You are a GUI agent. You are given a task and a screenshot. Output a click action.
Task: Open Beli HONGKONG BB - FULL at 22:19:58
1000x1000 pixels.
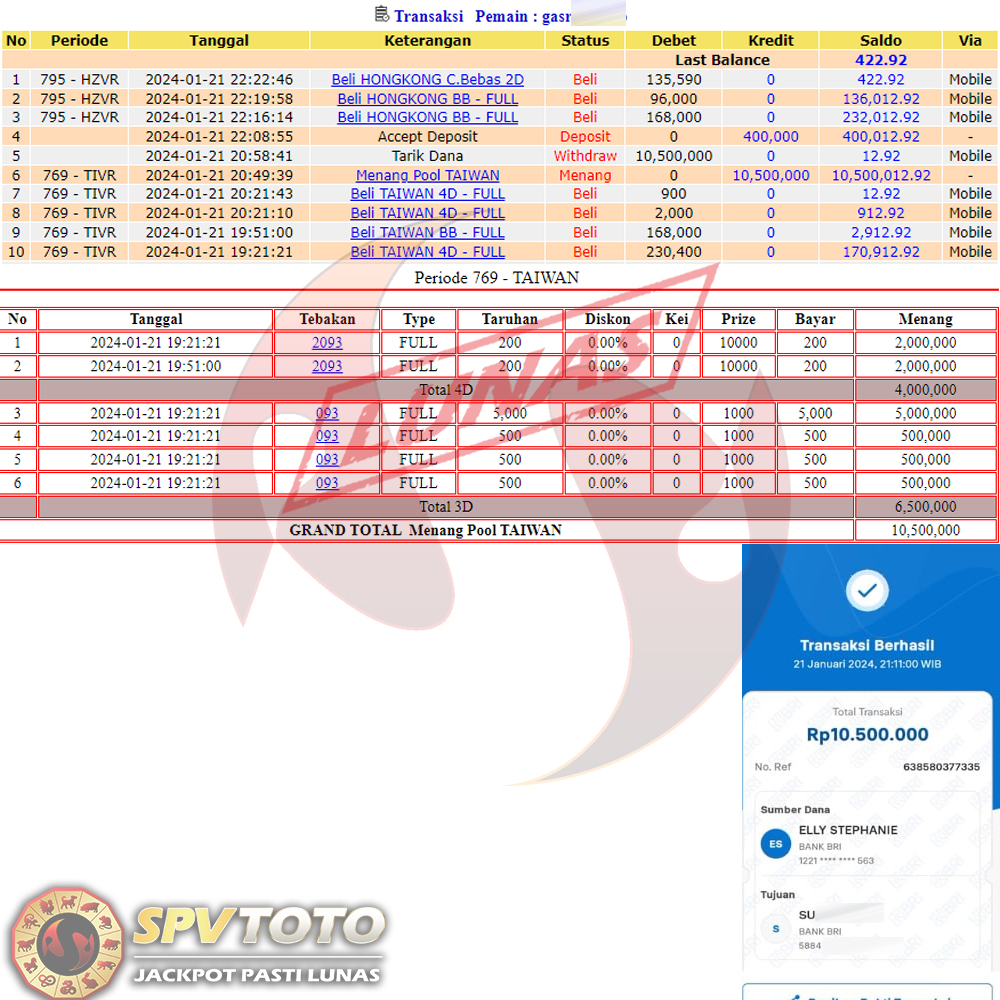(x=427, y=98)
